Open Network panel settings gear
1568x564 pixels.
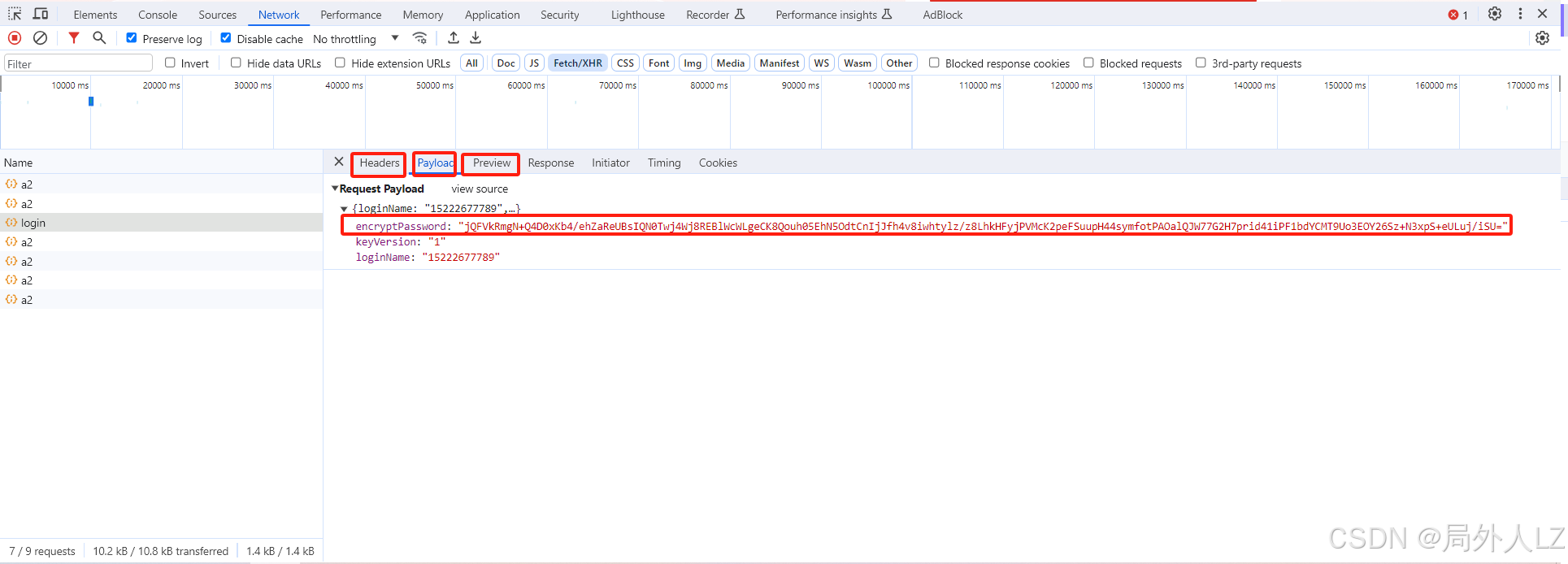tap(1542, 38)
